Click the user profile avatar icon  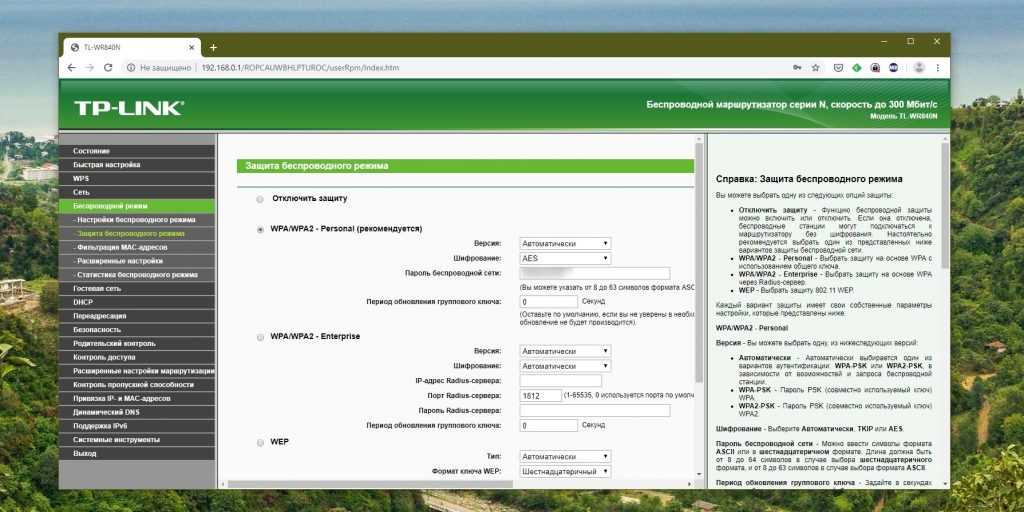(x=919, y=67)
